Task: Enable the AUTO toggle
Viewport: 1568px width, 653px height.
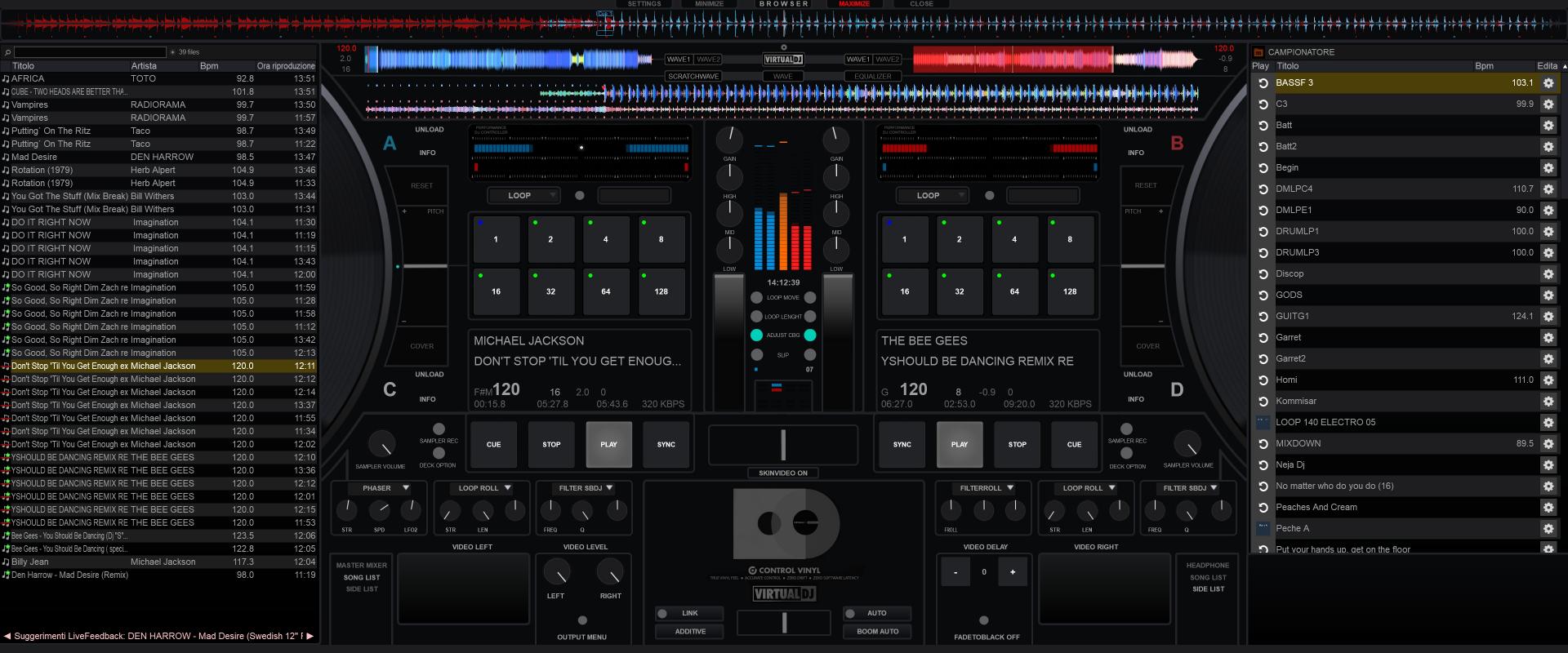Action: 850,614
